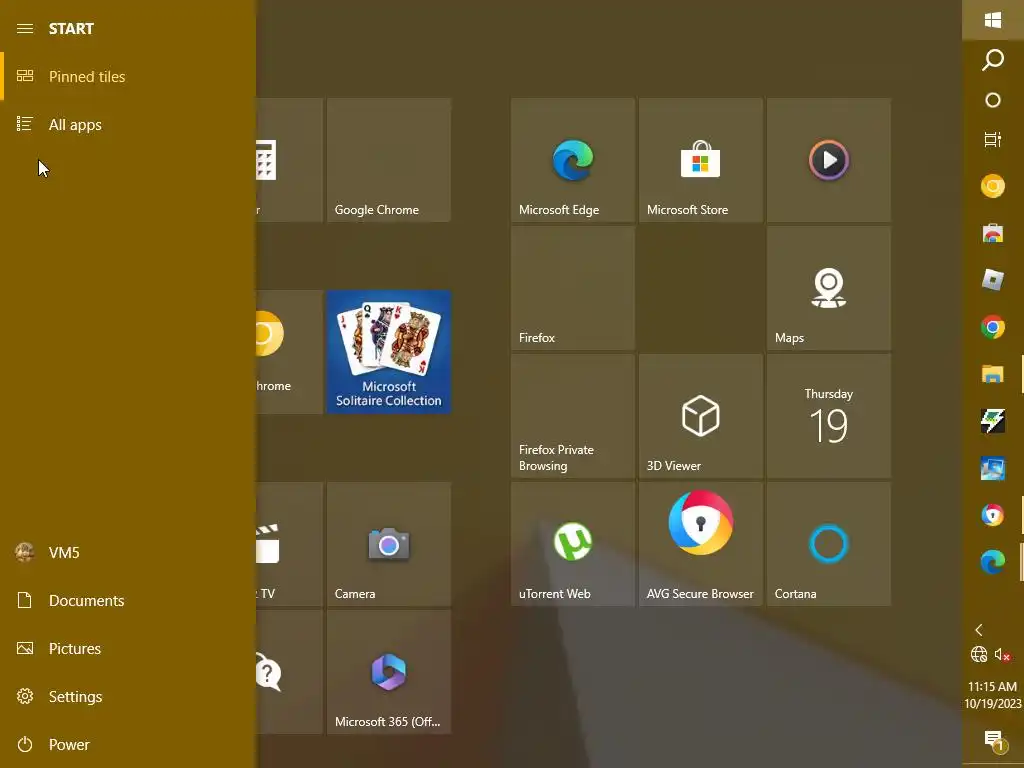Launch Roblox icon on taskbar
The width and height of the screenshot is (1024, 768).
tap(993, 280)
